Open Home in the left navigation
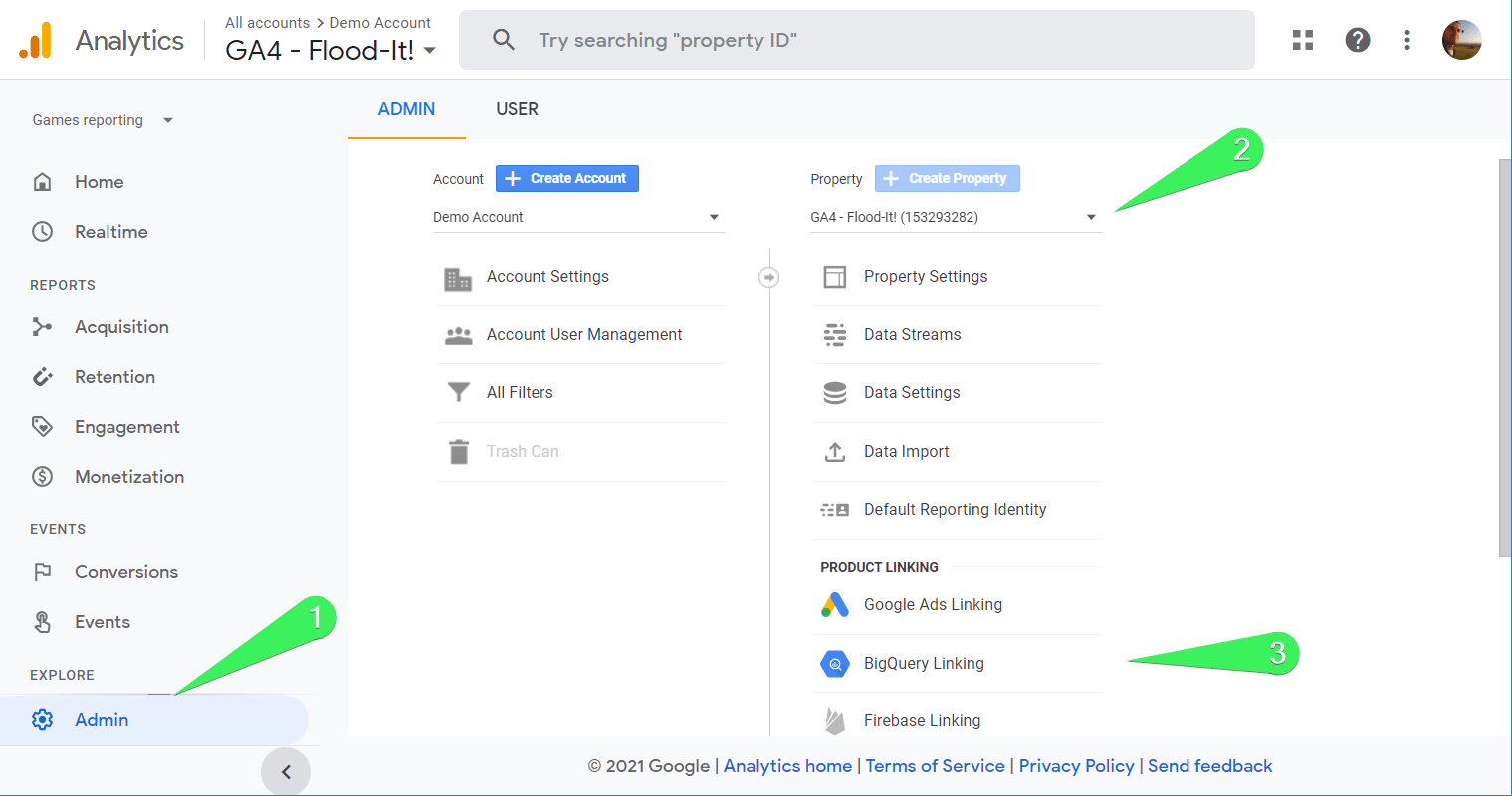 click(100, 182)
